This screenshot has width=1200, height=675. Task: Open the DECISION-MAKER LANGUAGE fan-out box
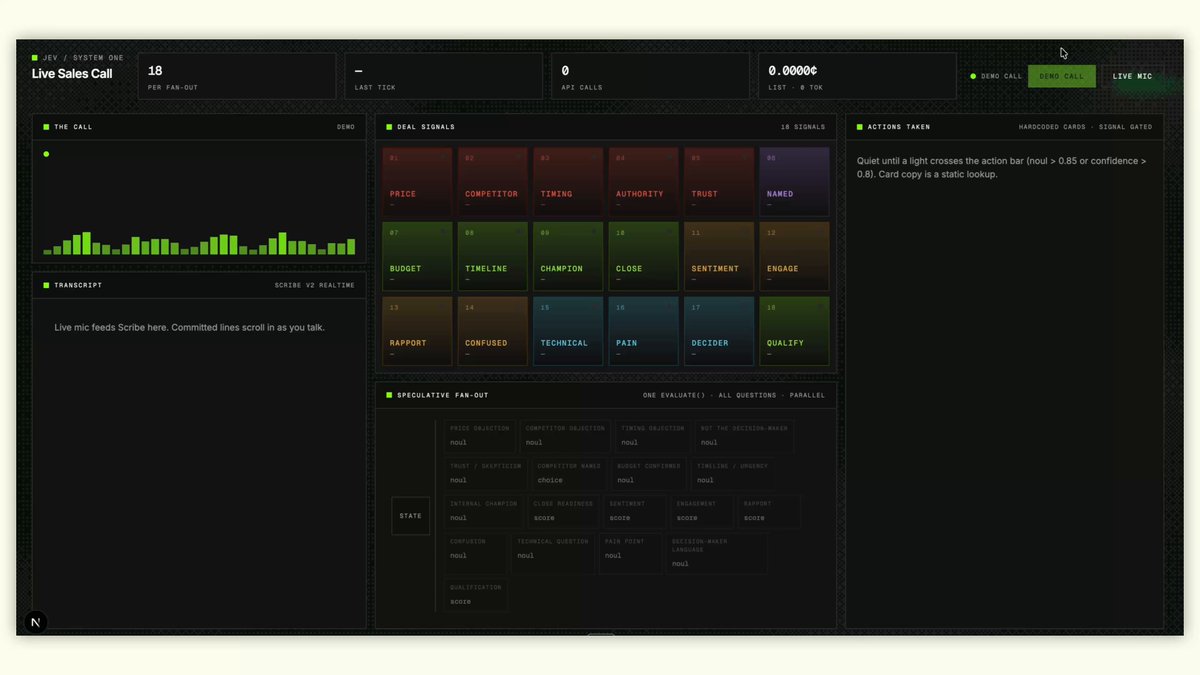[717, 553]
